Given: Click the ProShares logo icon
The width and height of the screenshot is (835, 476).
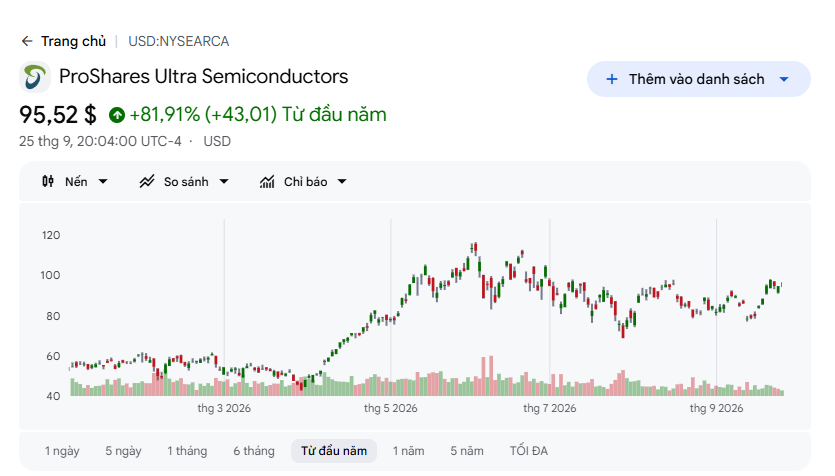Looking at the screenshot, I should (x=35, y=77).
